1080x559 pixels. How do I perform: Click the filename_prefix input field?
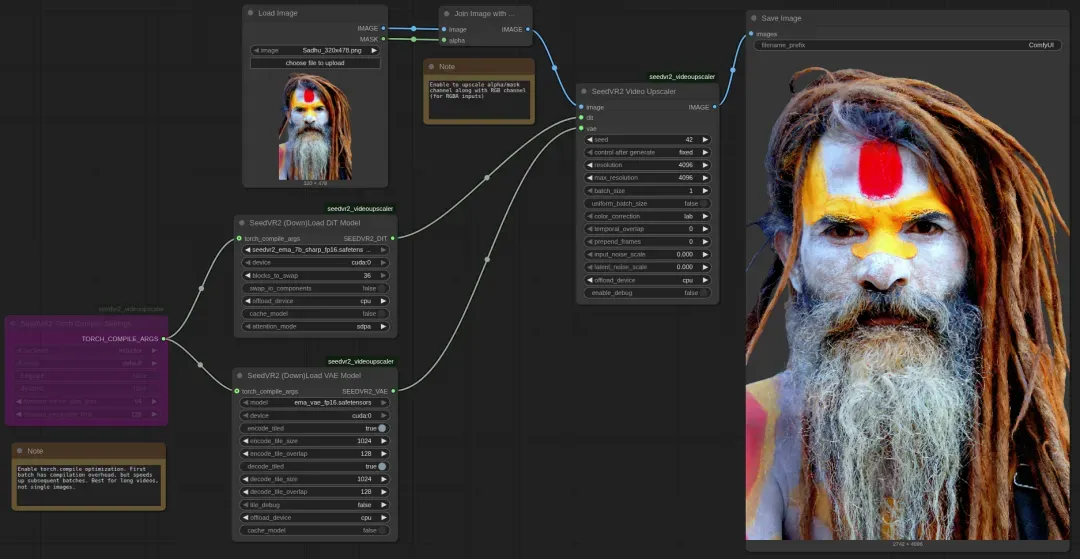coord(906,45)
